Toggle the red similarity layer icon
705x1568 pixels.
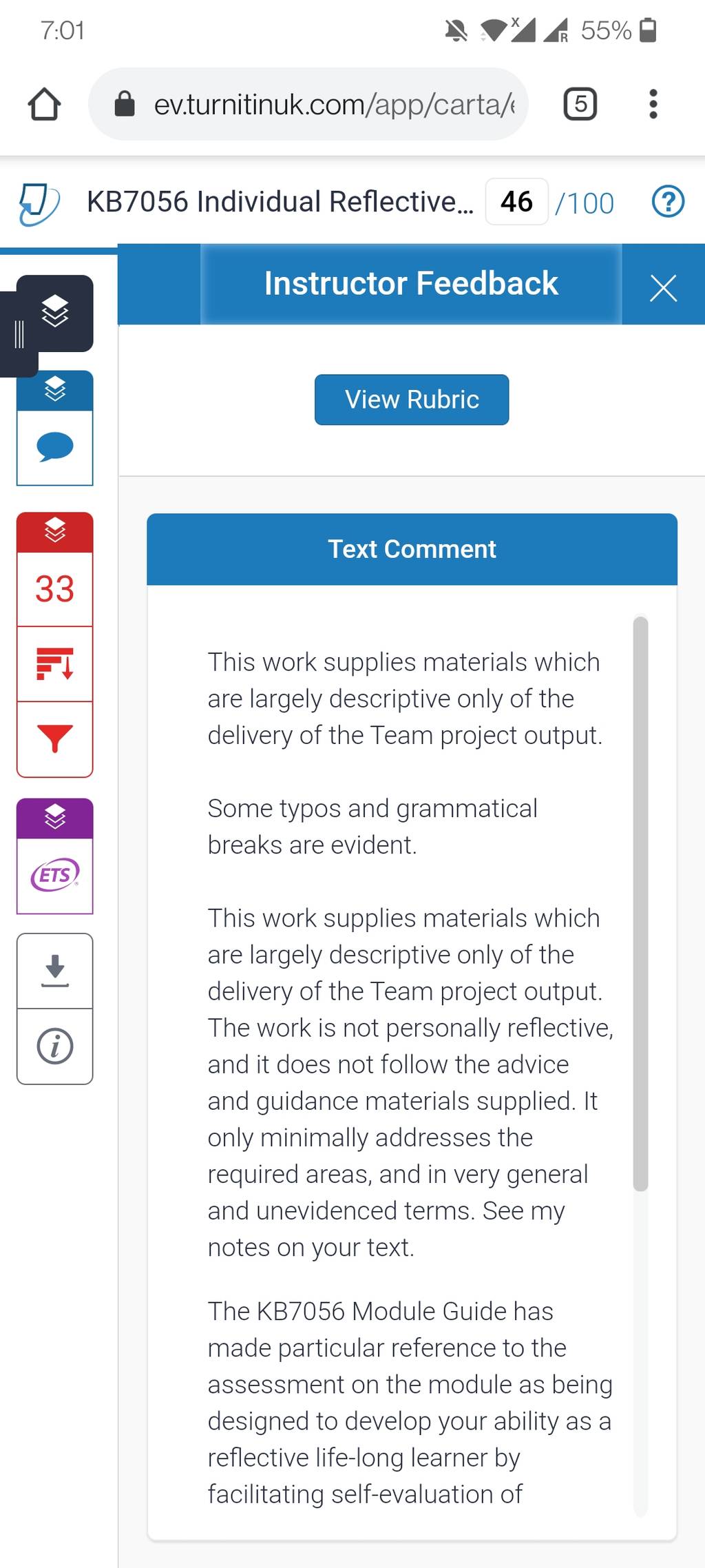pos(55,531)
